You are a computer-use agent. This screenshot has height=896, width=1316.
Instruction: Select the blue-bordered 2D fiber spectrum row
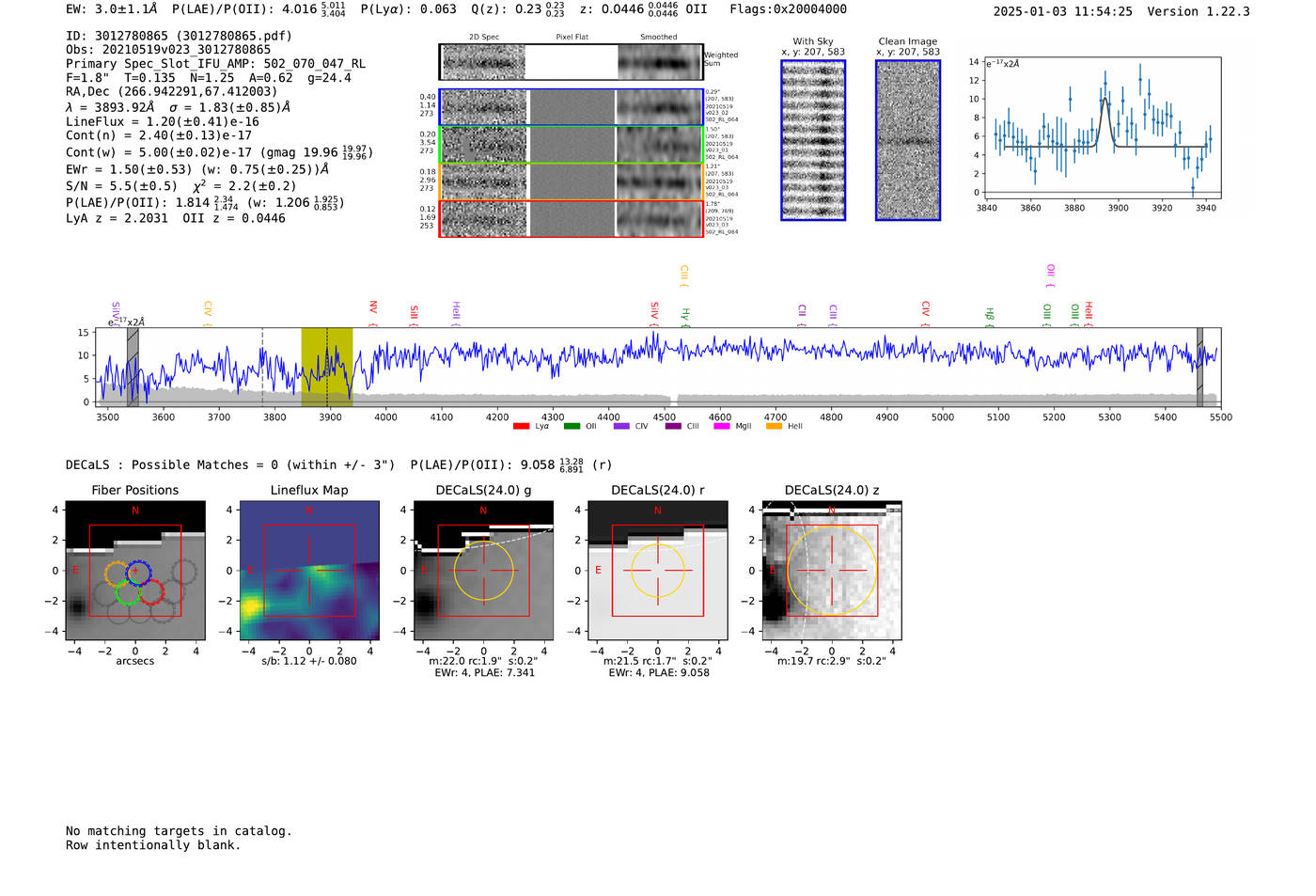(572, 107)
